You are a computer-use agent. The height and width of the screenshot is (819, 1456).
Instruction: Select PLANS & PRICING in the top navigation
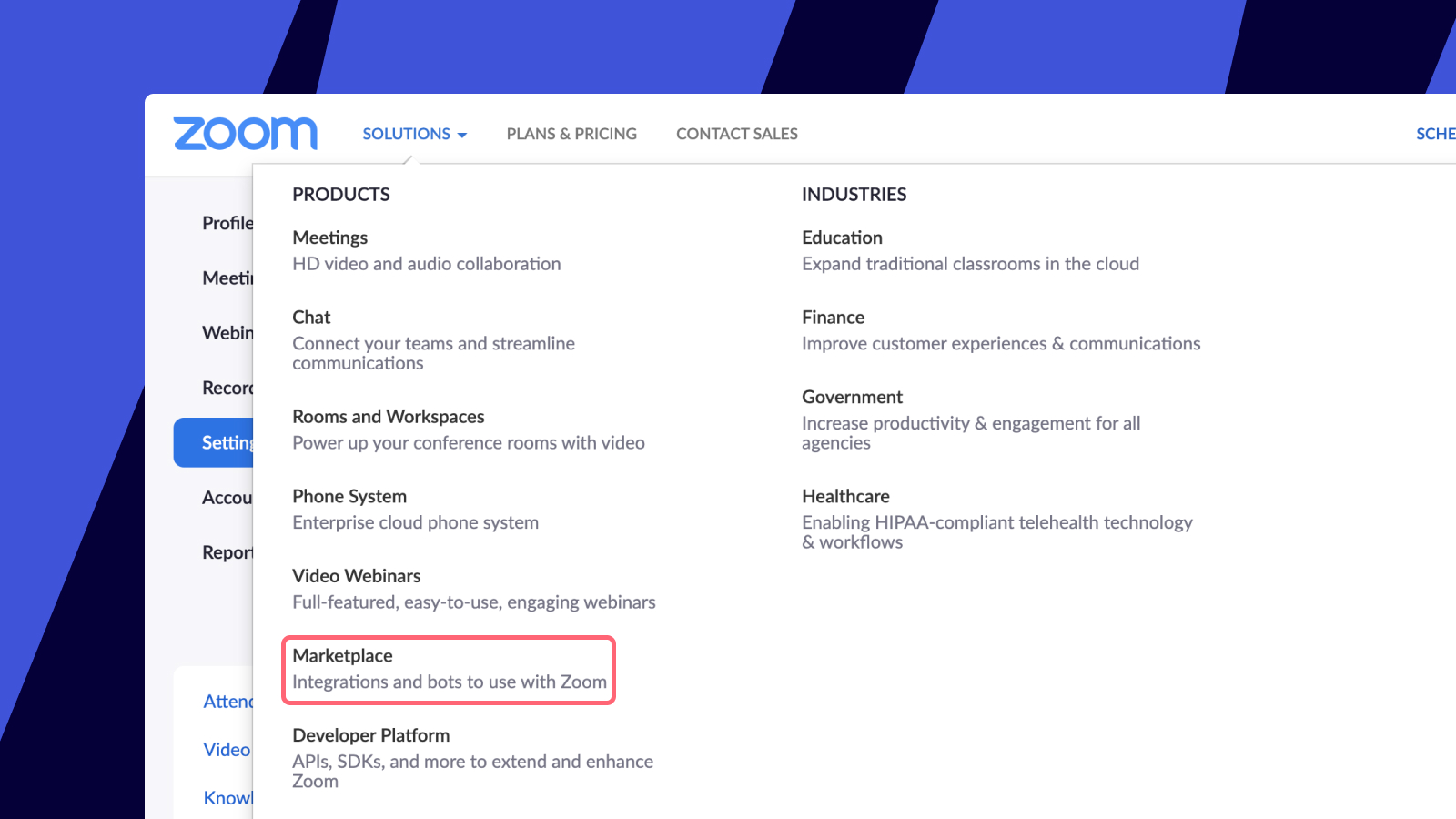pos(571,134)
